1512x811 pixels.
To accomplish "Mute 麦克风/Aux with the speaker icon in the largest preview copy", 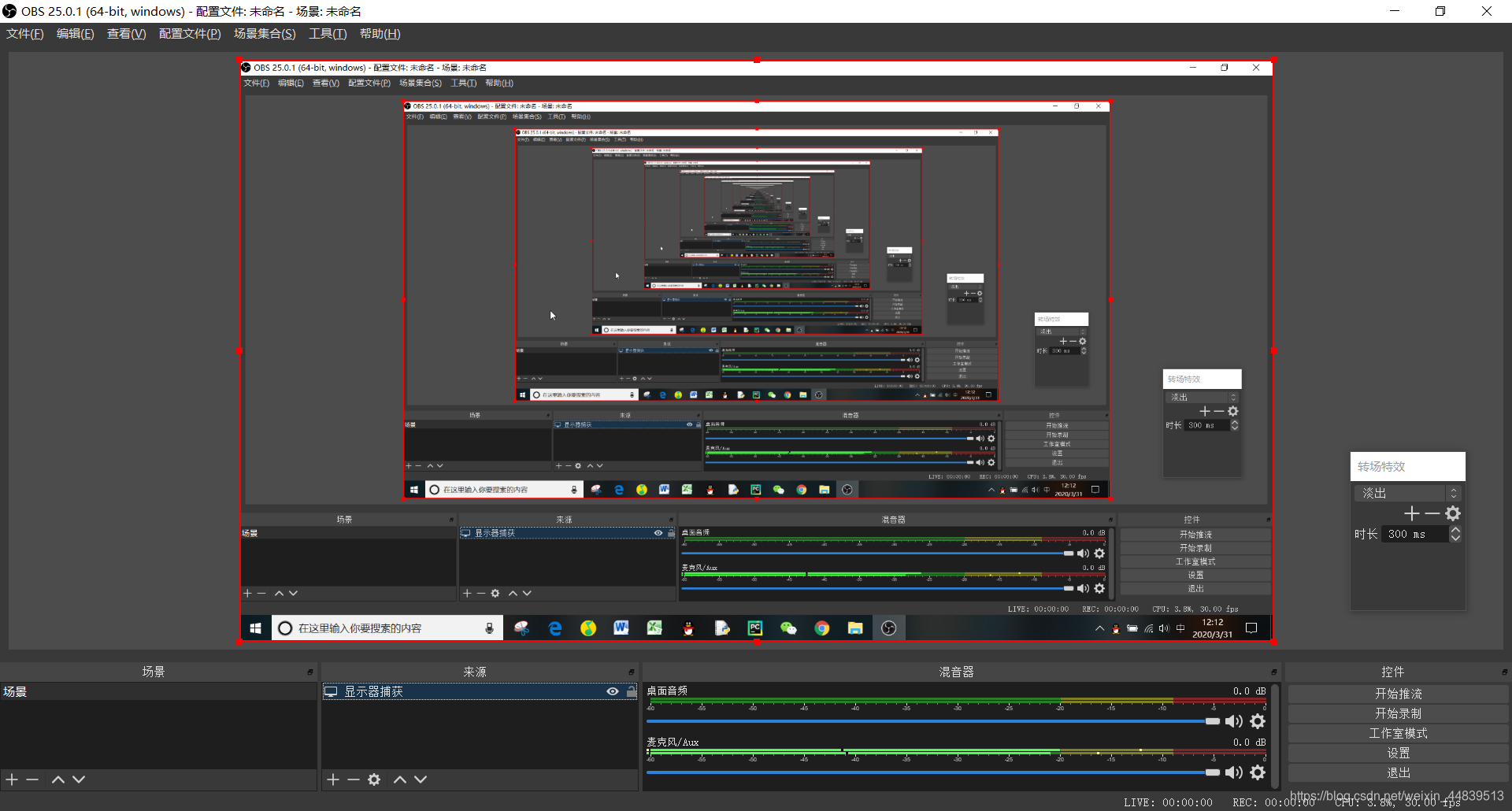I will (x=1084, y=588).
